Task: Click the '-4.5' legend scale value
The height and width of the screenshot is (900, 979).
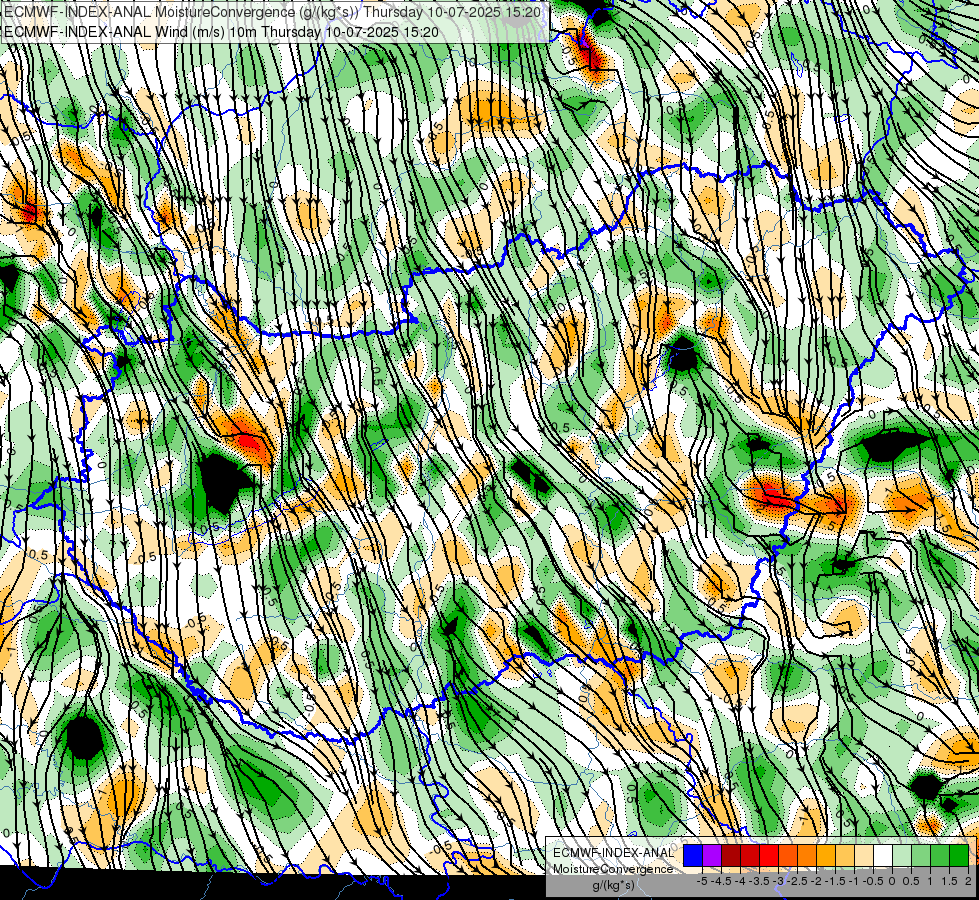Action: click(x=722, y=881)
